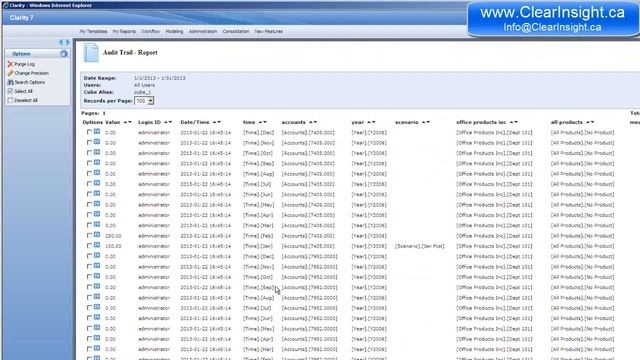
Task: Click the Clarity 7 application title
Action: pos(22,18)
